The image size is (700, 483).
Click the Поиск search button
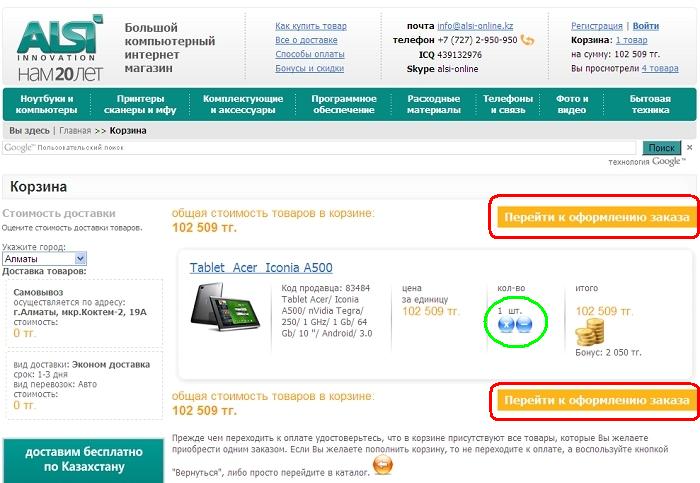click(x=662, y=148)
